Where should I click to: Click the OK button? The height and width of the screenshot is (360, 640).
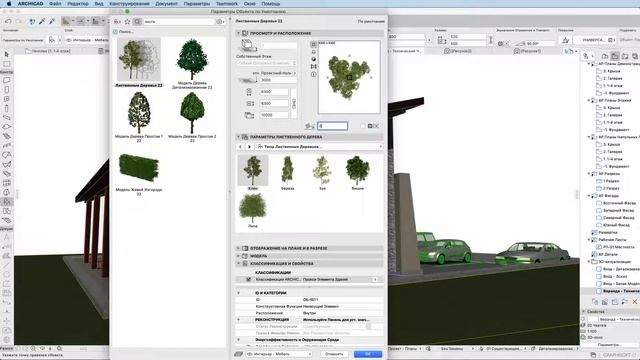click(x=368, y=354)
